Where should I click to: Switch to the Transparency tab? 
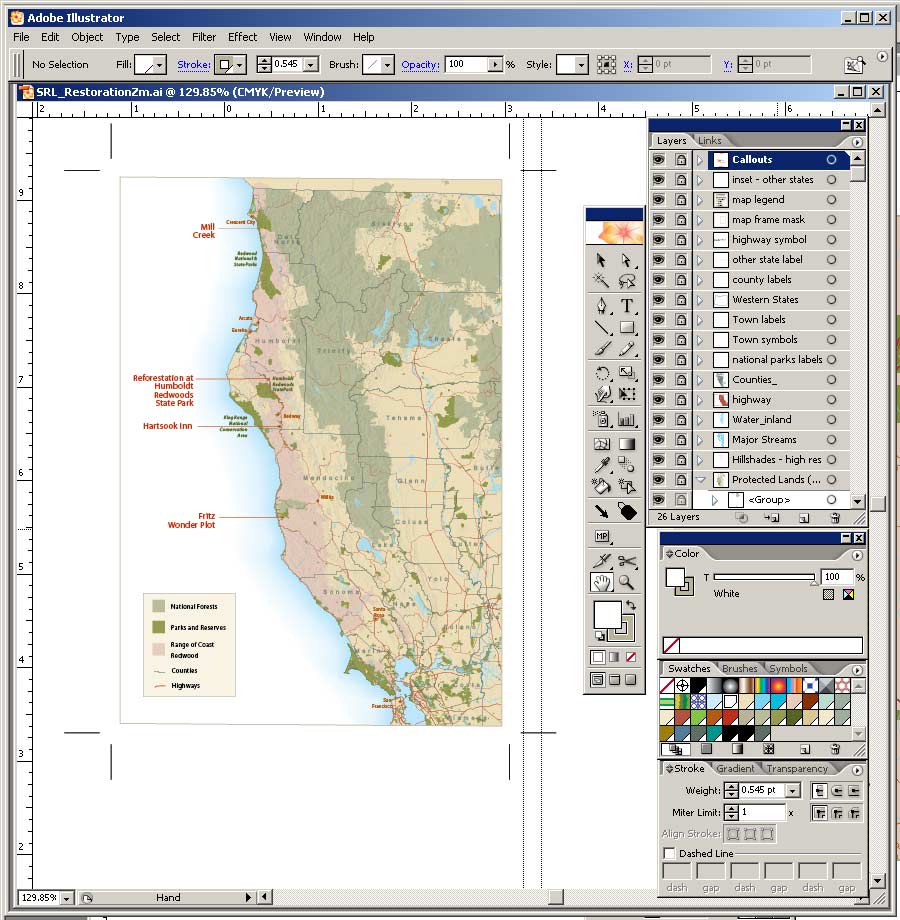click(x=797, y=768)
